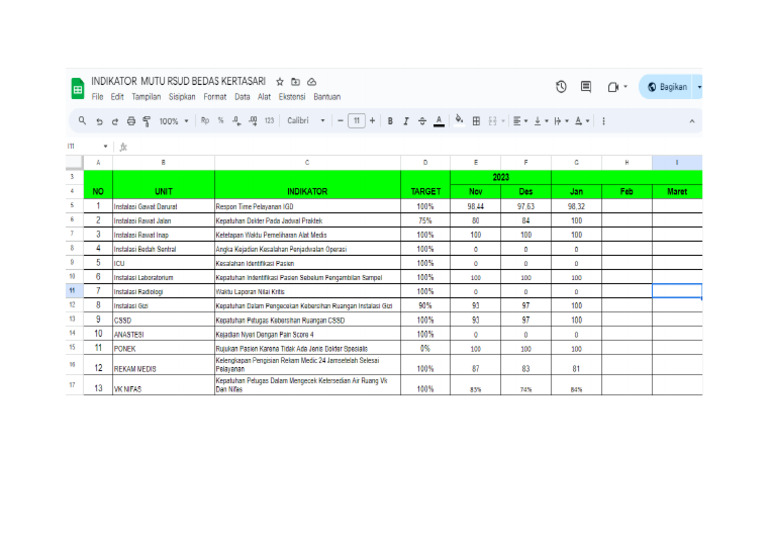Open the fill color picker
The height and width of the screenshot is (543, 768).
tap(458, 121)
